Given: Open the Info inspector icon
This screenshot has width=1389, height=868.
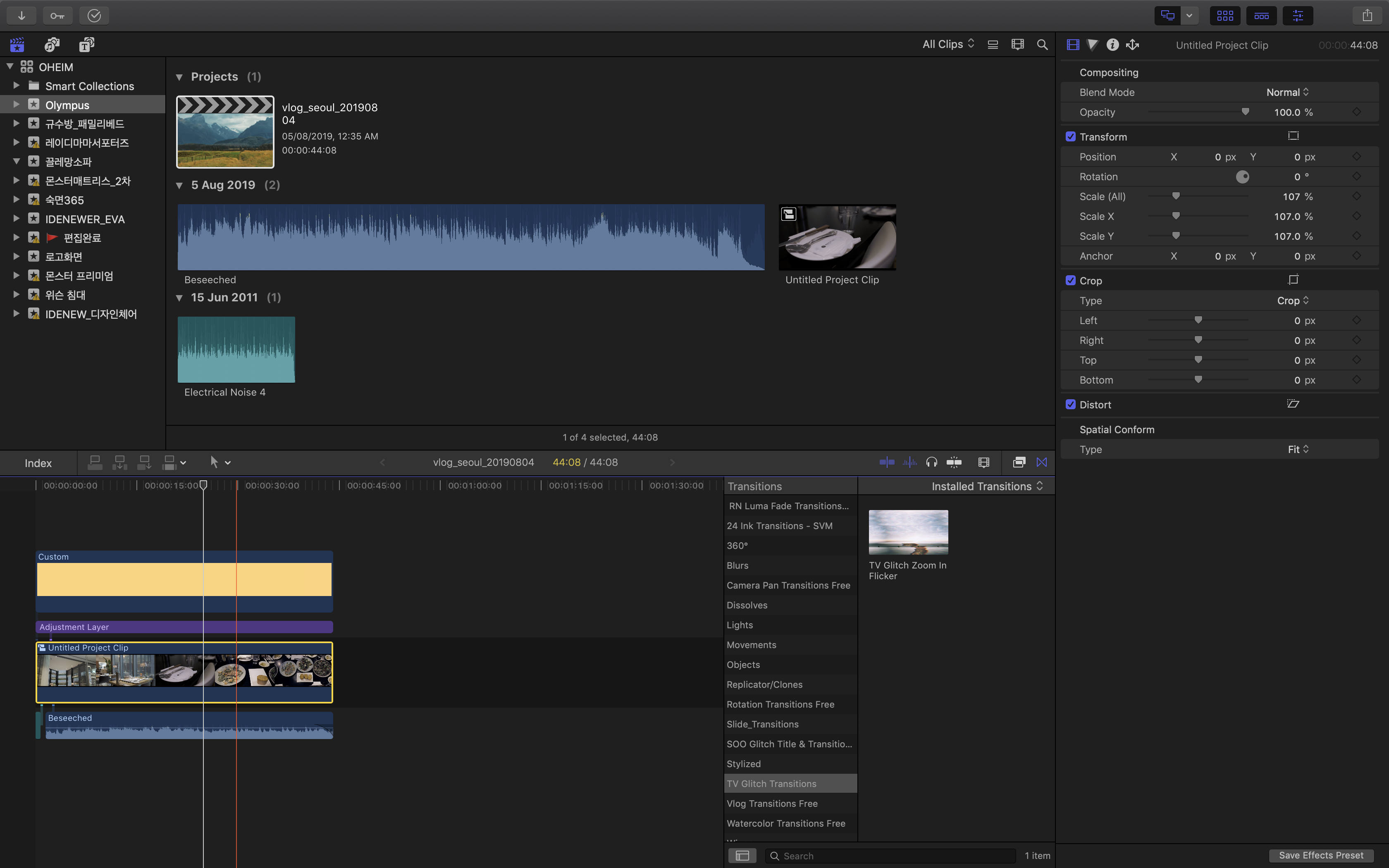Looking at the screenshot, I should pyautogui.click(x=1112, y=45).
